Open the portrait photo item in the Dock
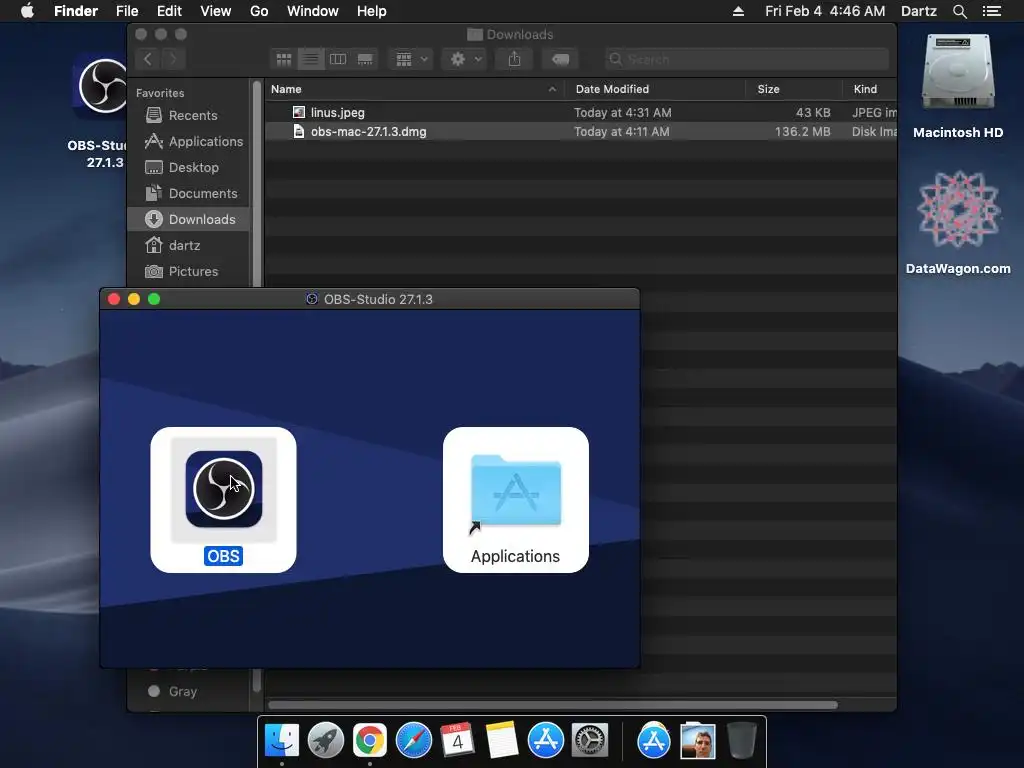Viewport: 1024px width, 768px height. pyautogui.click(x=697, y=741)
